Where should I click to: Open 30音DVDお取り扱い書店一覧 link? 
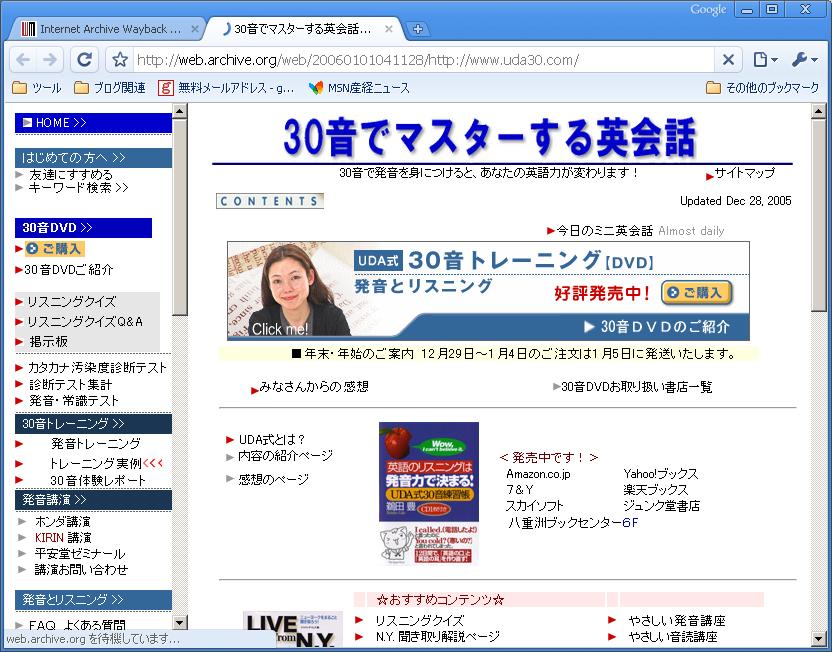coord(636,387)
